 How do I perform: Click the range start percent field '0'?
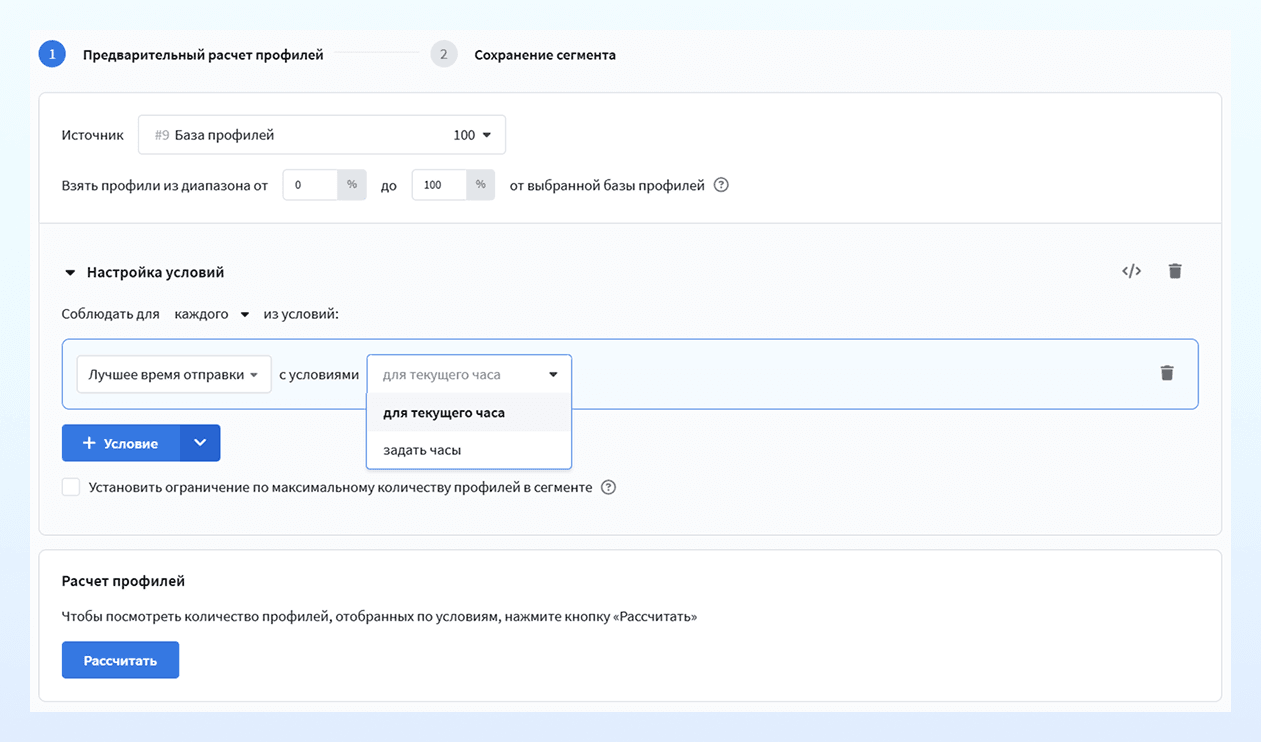(x=310, y=185)
